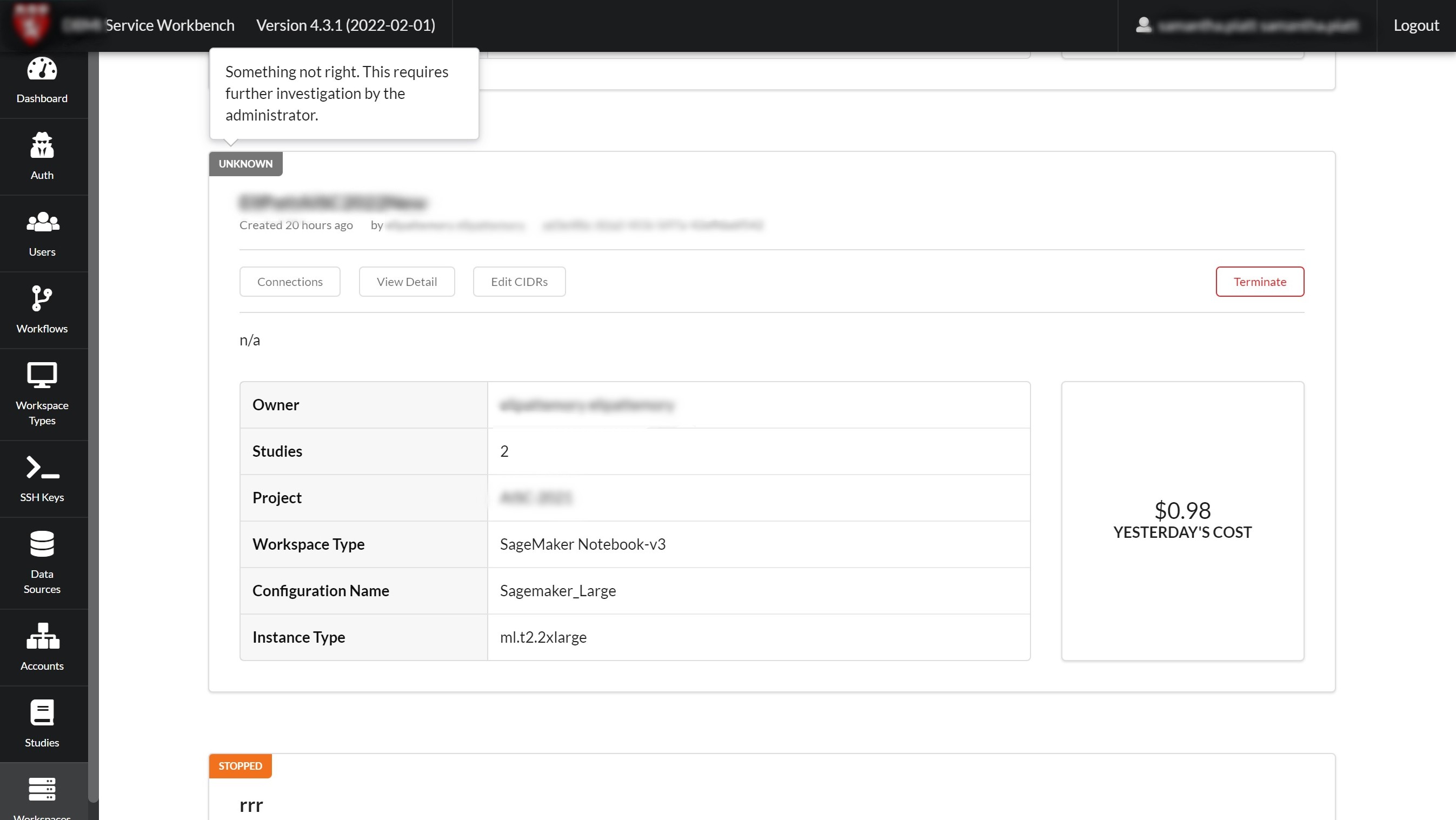1456x820 pixels.
Task: Select the Auth sidebar icon
Action: point(42,157)
